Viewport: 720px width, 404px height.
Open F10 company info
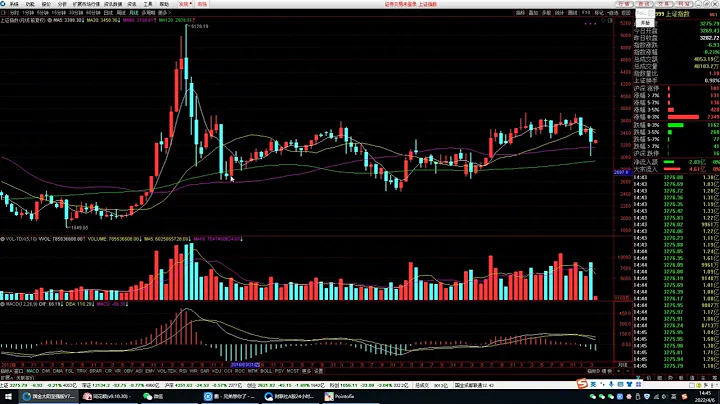(586, 13)
